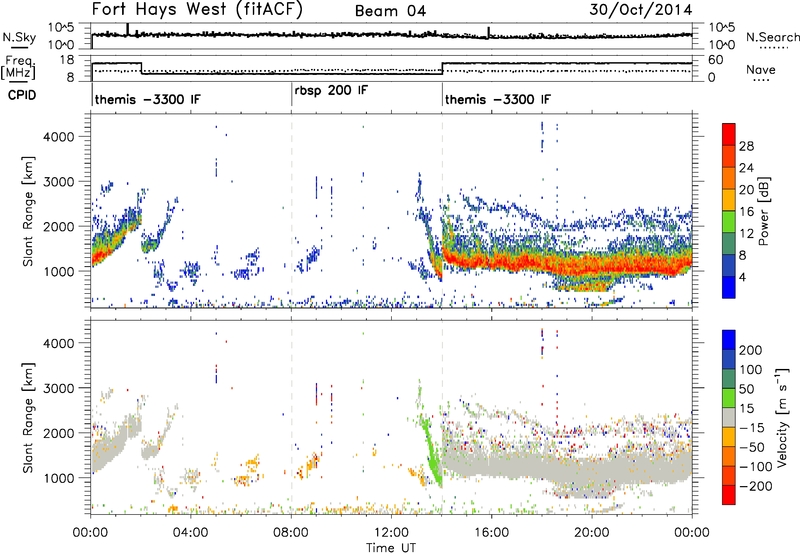
Task: Click the 'Freq. [MHz]' axis label
Action: [19, 68]
